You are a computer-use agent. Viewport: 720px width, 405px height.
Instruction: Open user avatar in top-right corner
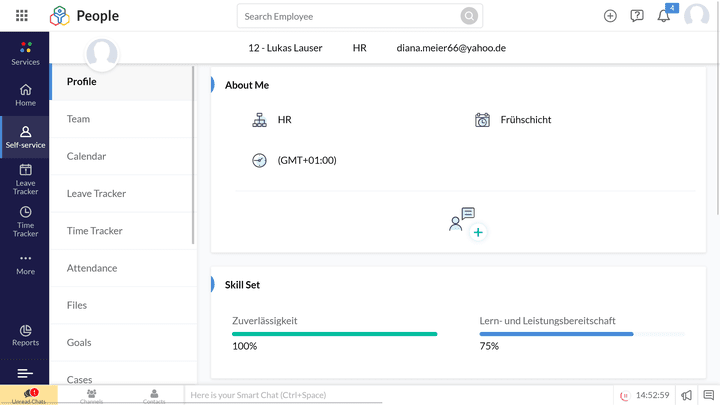[x=696, y=16]
